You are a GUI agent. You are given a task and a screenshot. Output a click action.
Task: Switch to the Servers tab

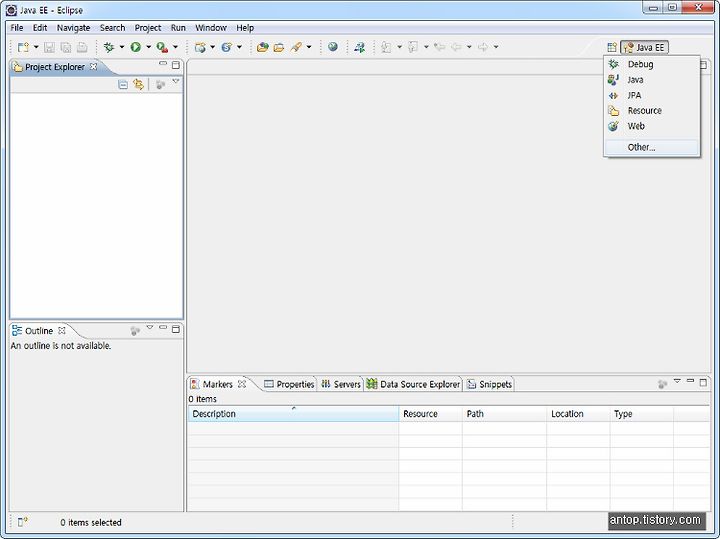(x=341, y=384)
